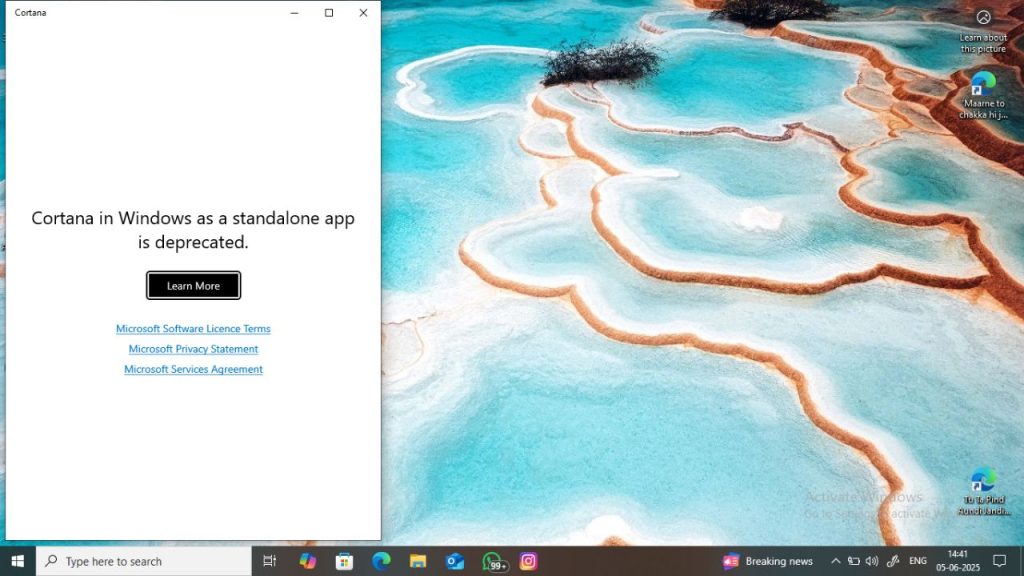Click the Learn More button in Cortana
This screenshot has width=1024, height=576.
(193, 285)
